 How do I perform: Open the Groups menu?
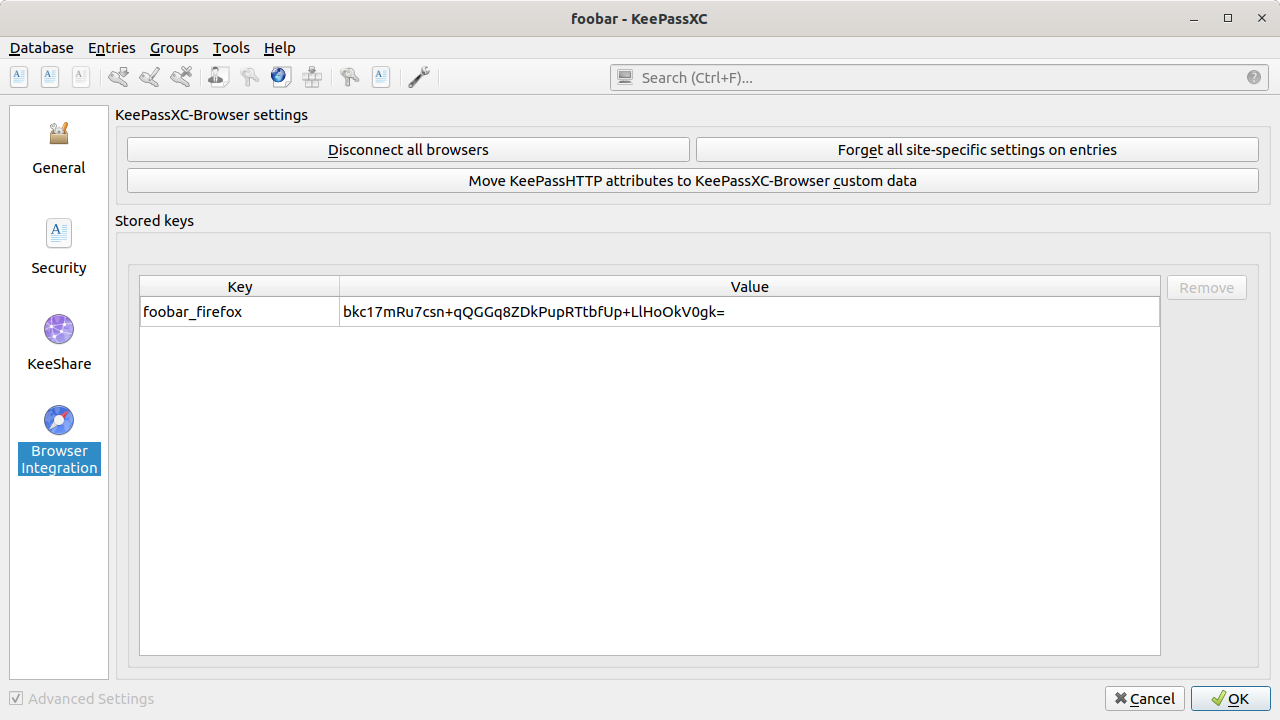click(x=174, y=48)
